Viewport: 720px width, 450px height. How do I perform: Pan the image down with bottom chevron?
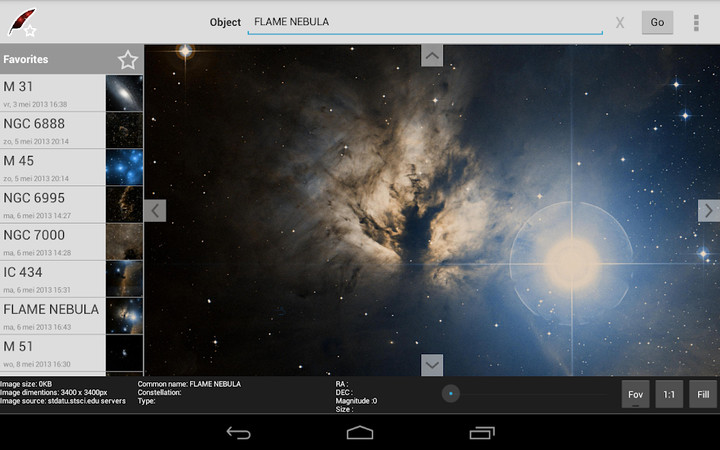click(x=432, y=365)
